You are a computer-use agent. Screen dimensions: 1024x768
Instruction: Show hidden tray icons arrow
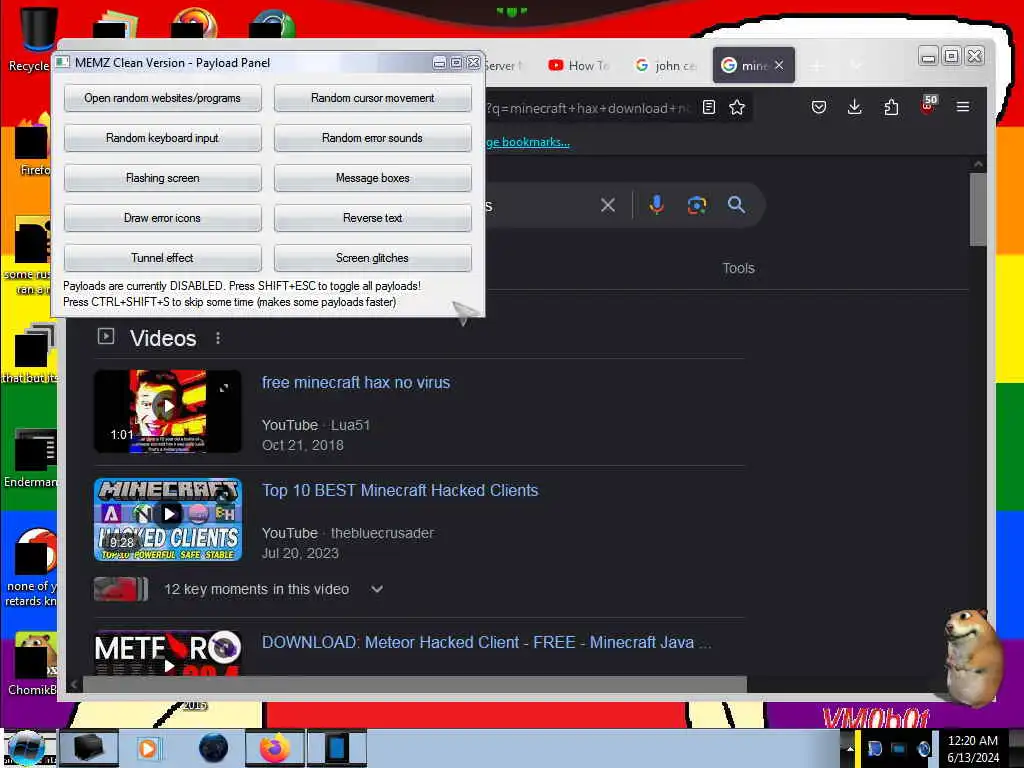coord(849,748)
